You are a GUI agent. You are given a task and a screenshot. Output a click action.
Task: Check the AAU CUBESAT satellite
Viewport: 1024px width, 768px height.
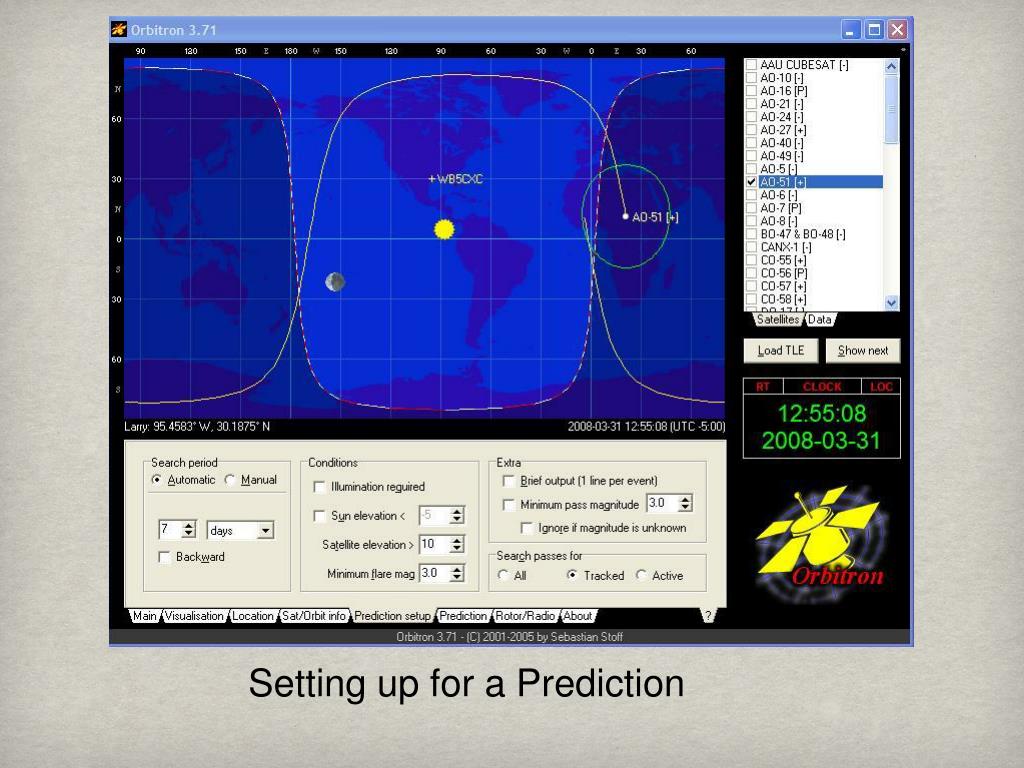(x=751, y=65)
